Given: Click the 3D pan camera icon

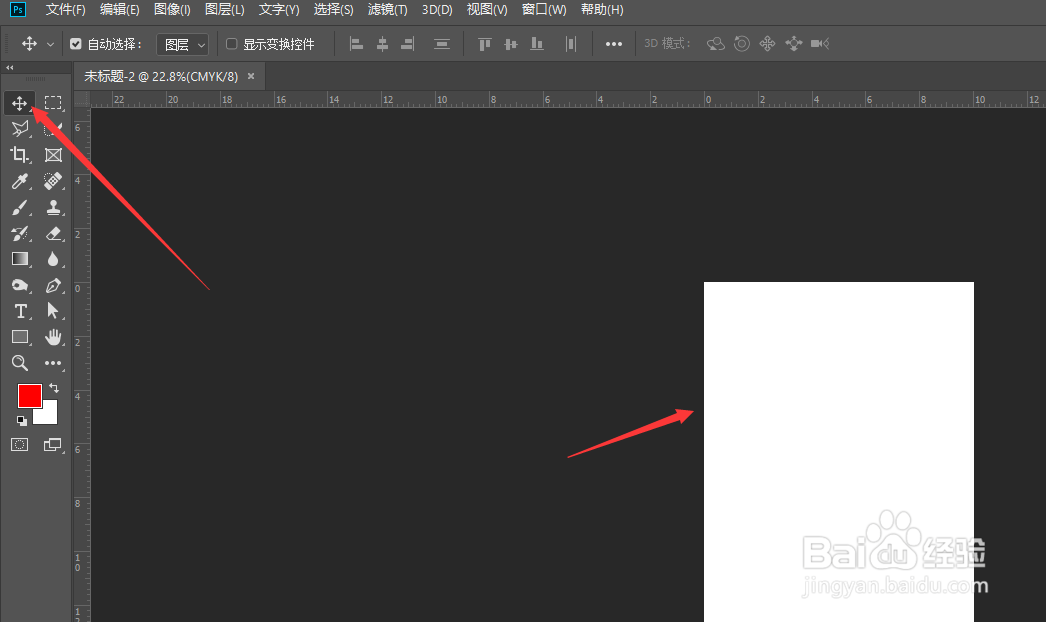Looking at the screenshot, I should click(767, 44).
